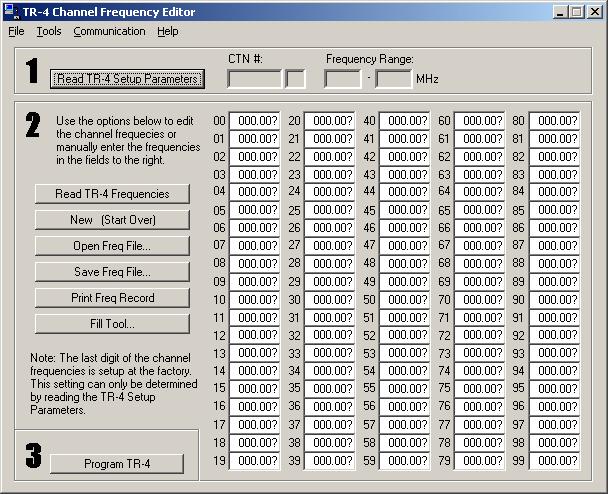Screen dimensions: 608x494
Task: Select channel 01 frequency field
Action: pos(254,138)
